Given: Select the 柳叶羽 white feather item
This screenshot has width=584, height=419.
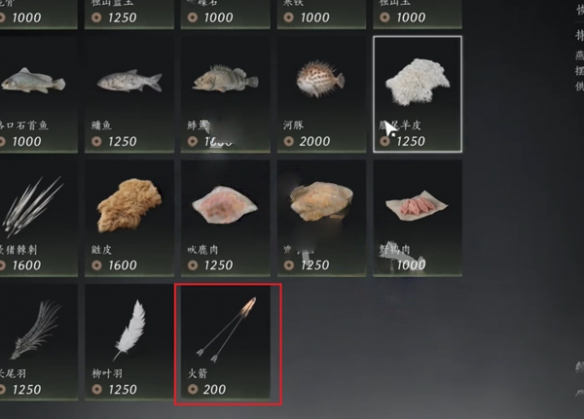Looking at the screenshot, I should (x=129, y=343).
